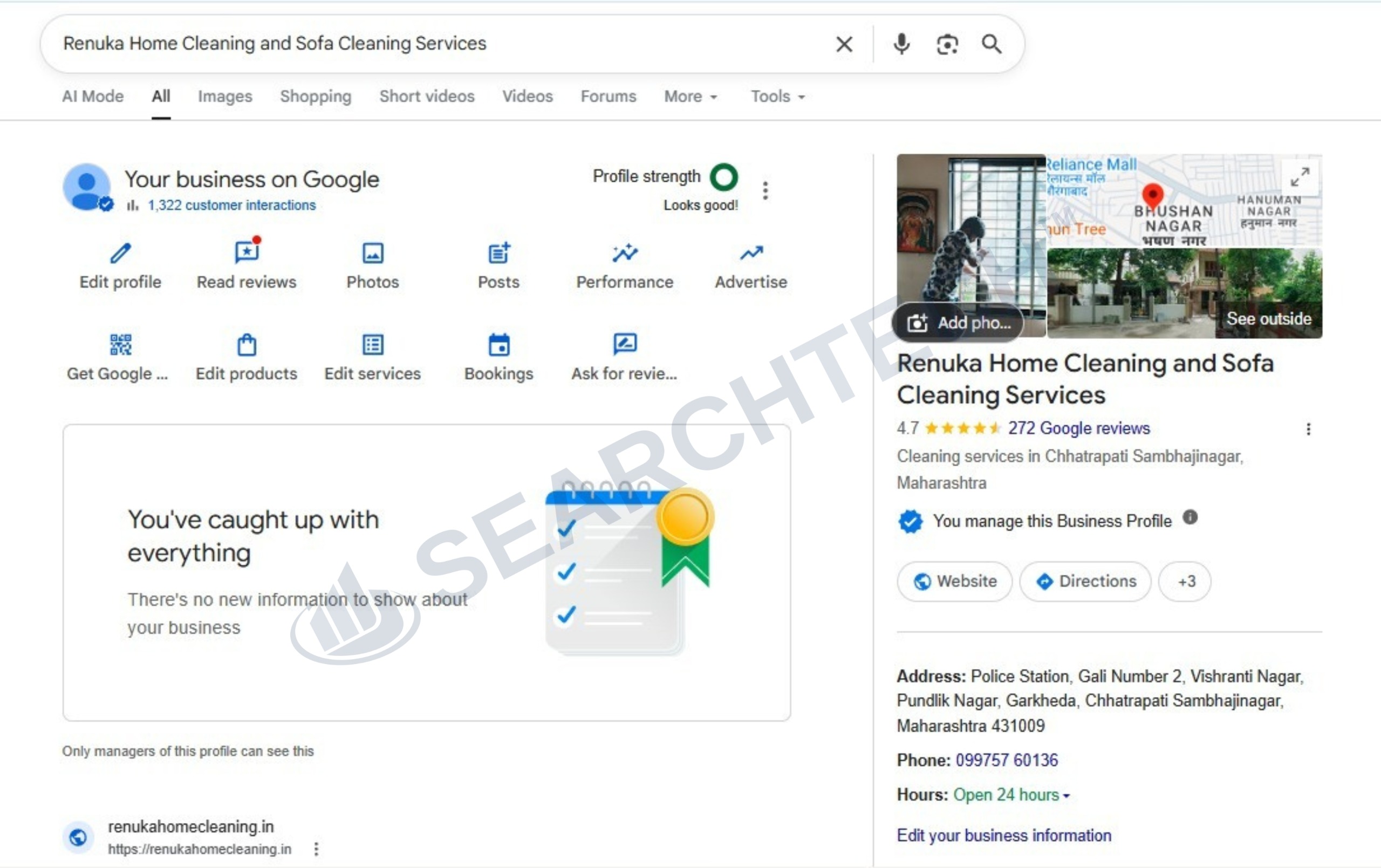The image size is (1381, 868).
Task: Switch to Forums tab
Action: 609,97
